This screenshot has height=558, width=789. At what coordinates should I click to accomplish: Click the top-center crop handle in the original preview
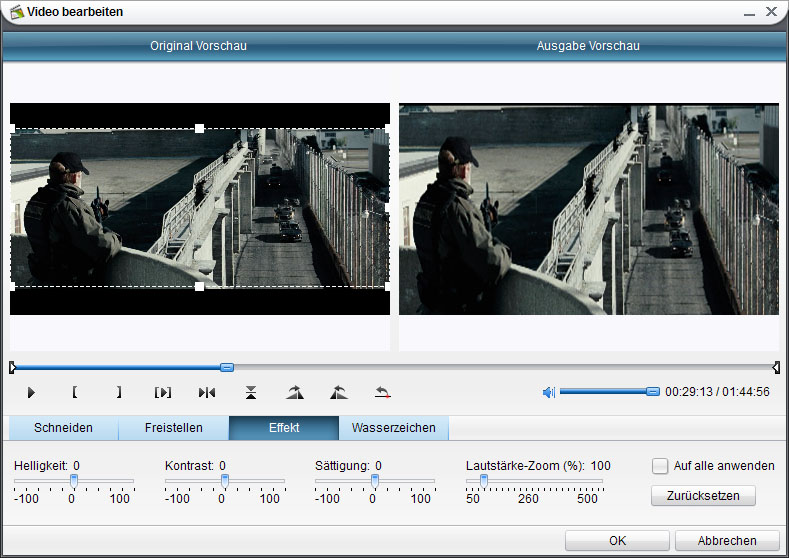pyautogui.click(x=199, y=128)
